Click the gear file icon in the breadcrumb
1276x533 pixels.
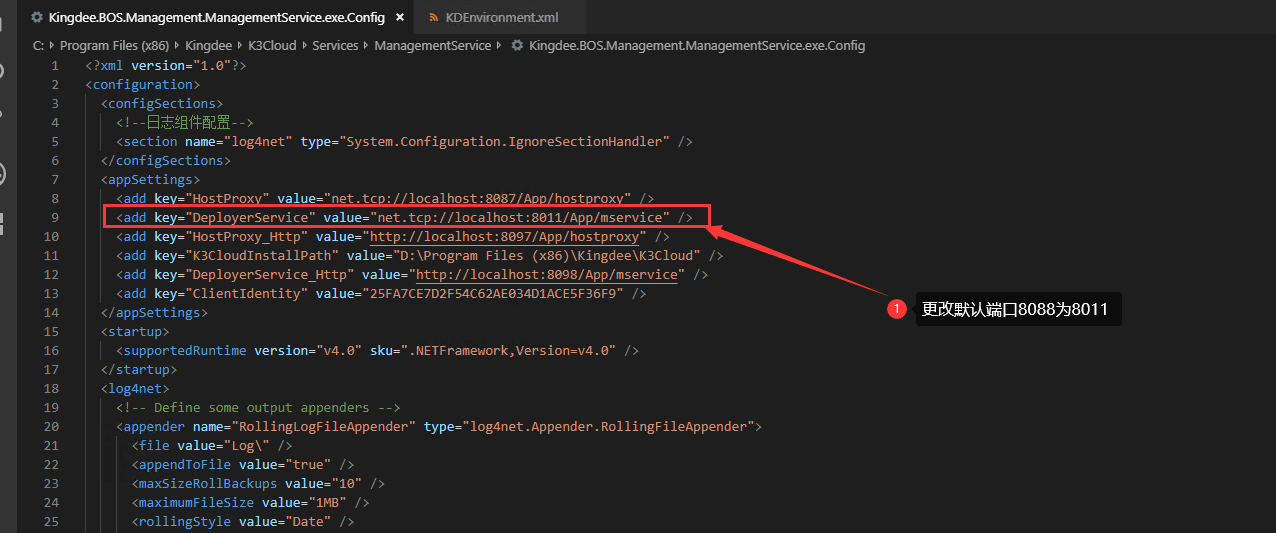point(517,46)
